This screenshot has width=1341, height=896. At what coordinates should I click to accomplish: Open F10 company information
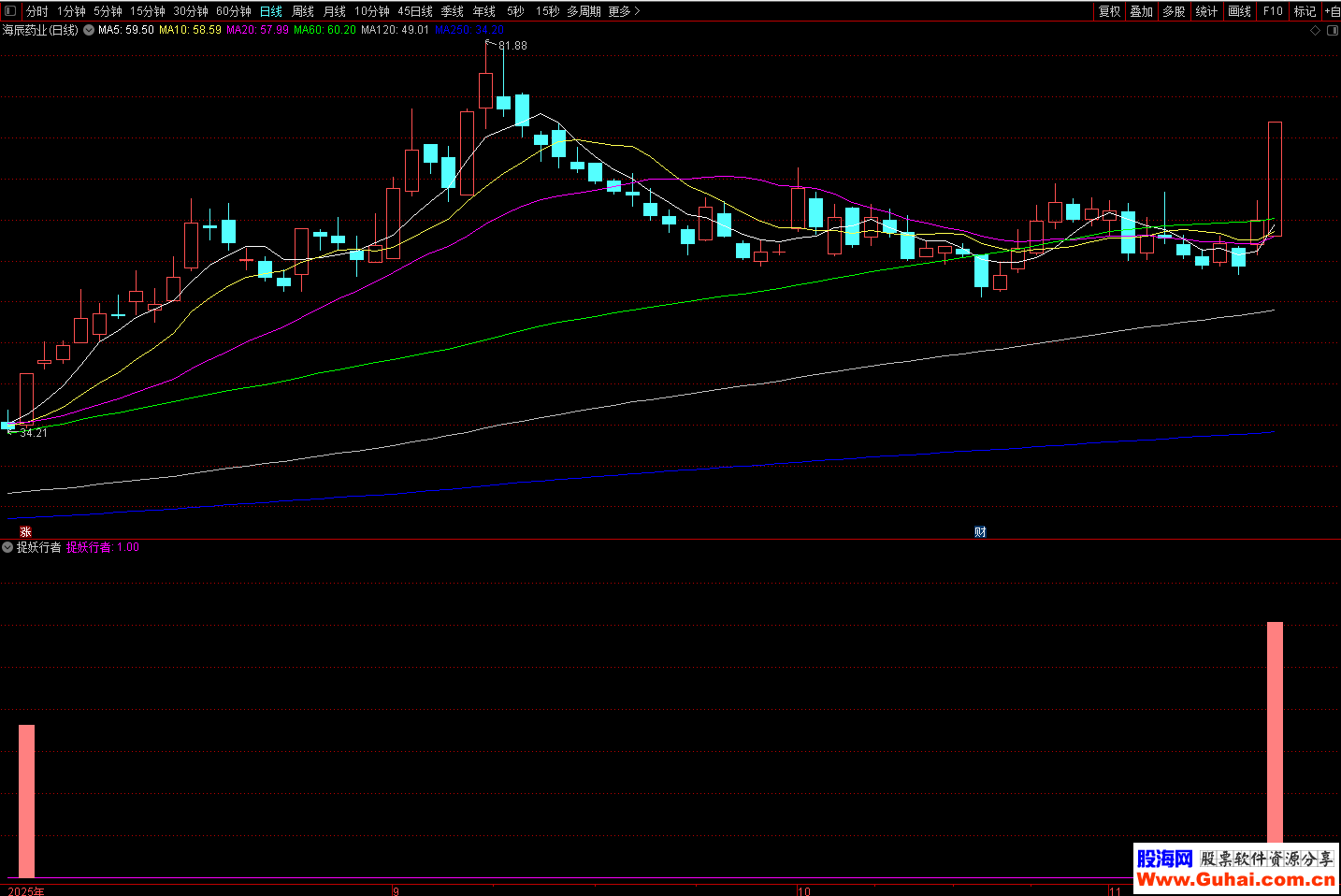point(1273,11)
